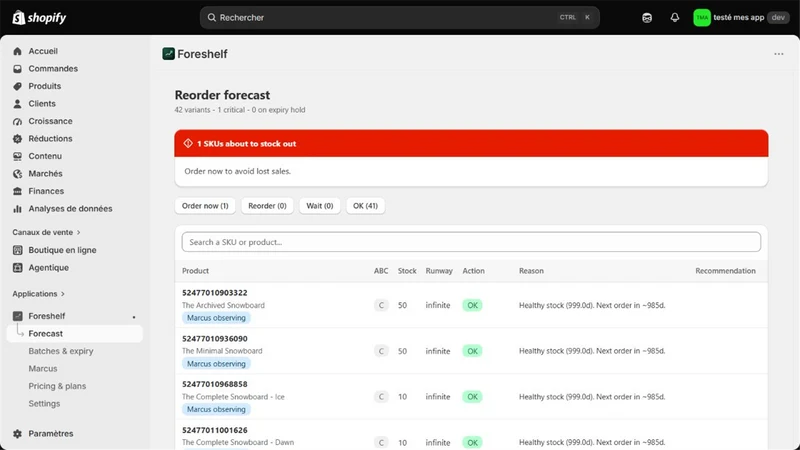800x450 pixels.
Task: Click The Minimal Snowboard product name
Action: click(222, 351)
